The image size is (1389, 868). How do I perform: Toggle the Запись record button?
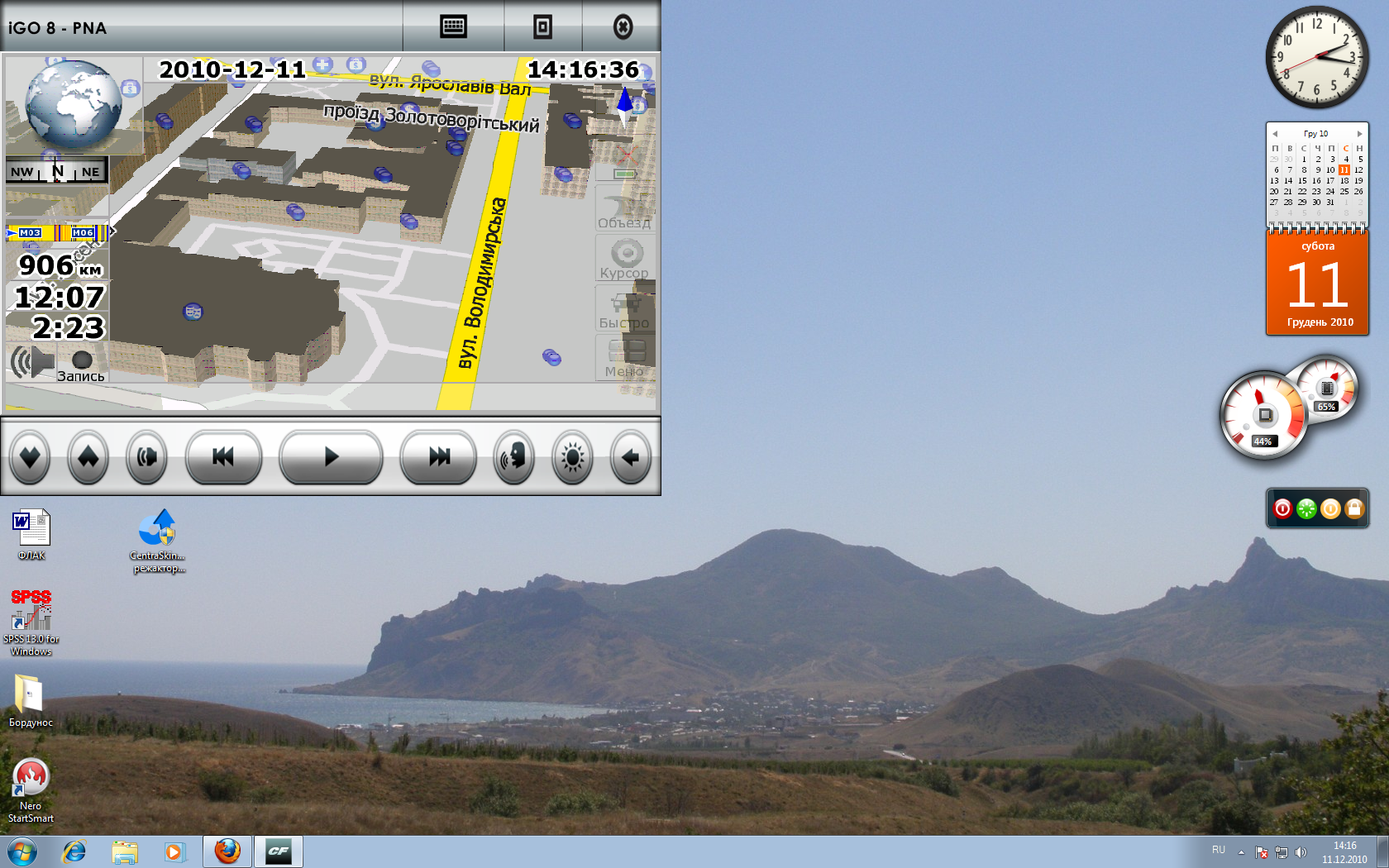(82, 365)
